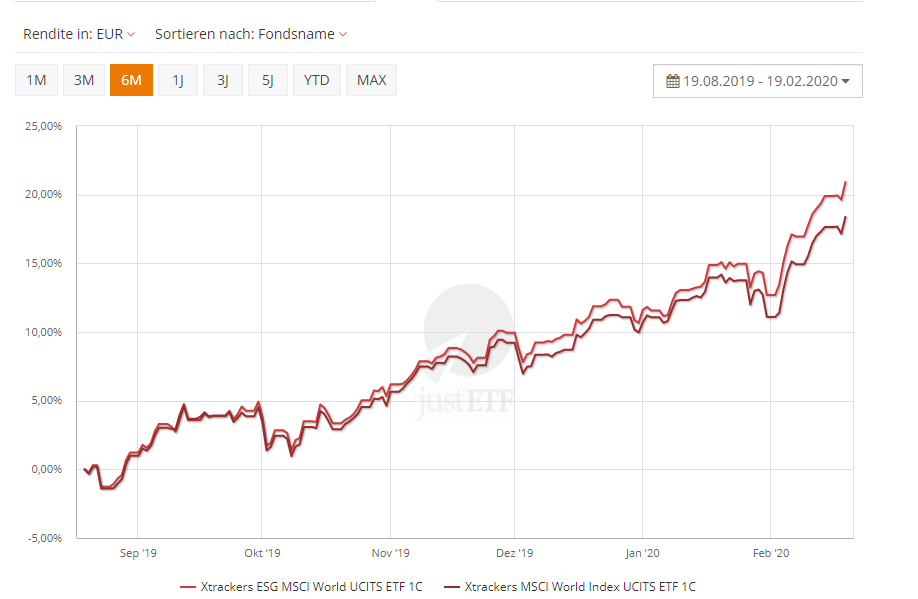Click the chevron arrow next to Fondsname
918x599 pixels.
343,34
